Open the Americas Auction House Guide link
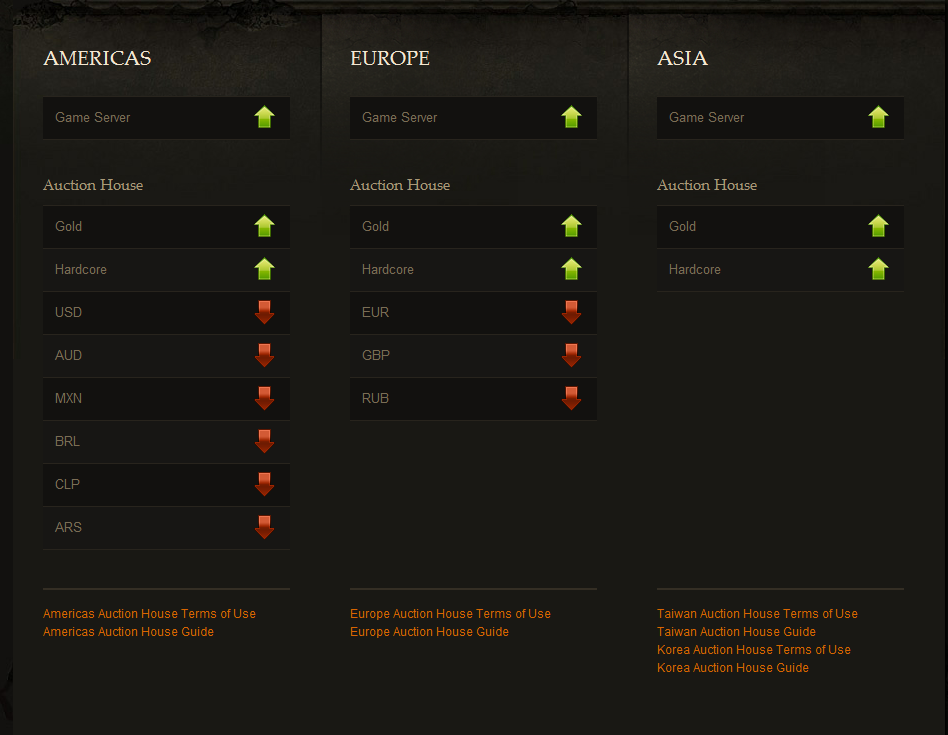This screenshot has width=948, height=735. click(128, 632)
